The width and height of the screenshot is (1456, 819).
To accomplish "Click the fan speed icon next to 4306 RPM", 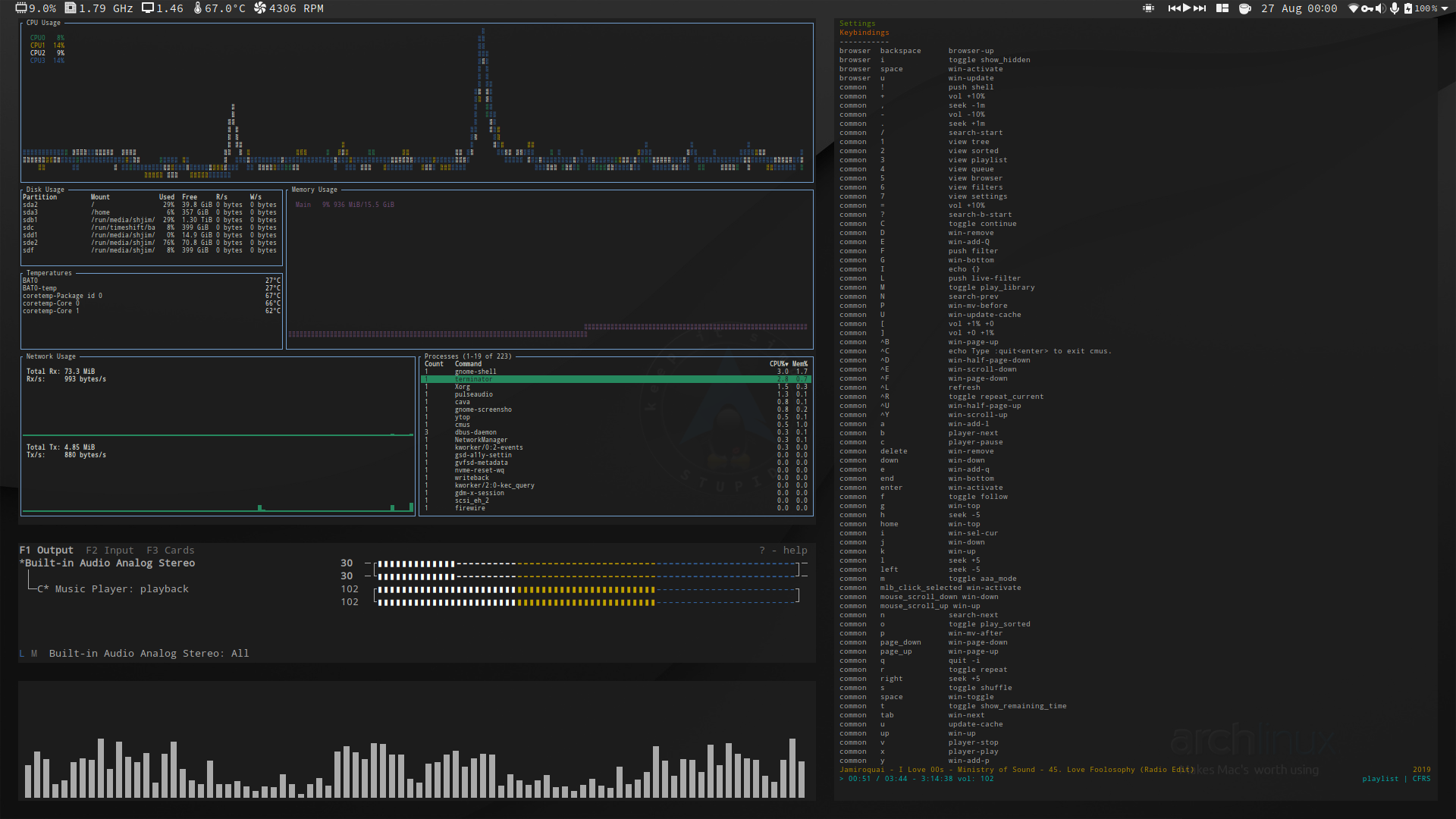I will click(x=260, y=8).
